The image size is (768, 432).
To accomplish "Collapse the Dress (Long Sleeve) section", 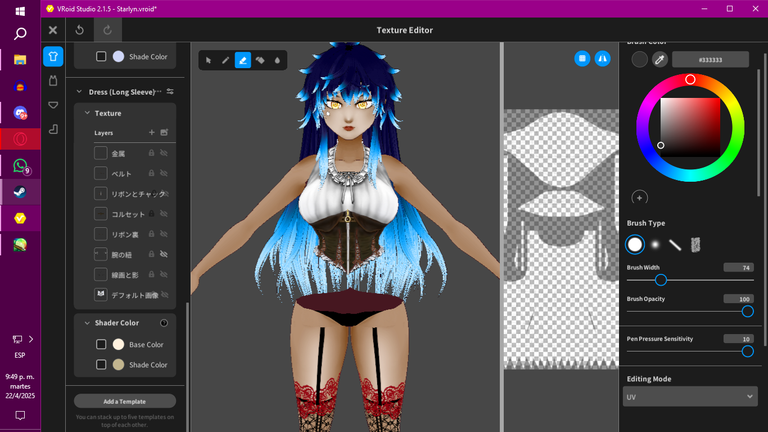I will 79,92.
